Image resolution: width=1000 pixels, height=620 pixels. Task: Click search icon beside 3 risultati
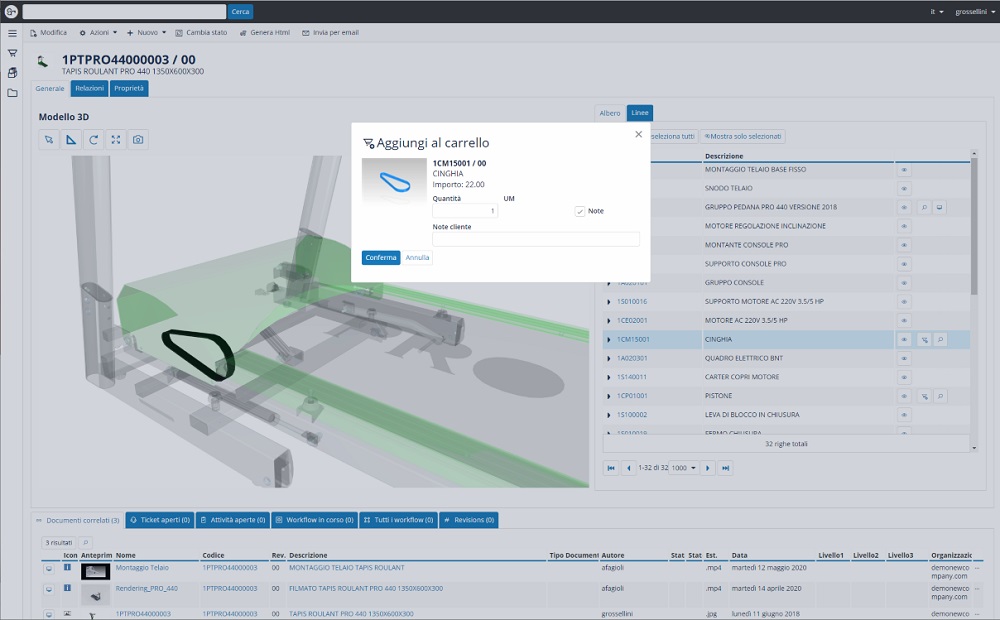[x=85, y=543]
